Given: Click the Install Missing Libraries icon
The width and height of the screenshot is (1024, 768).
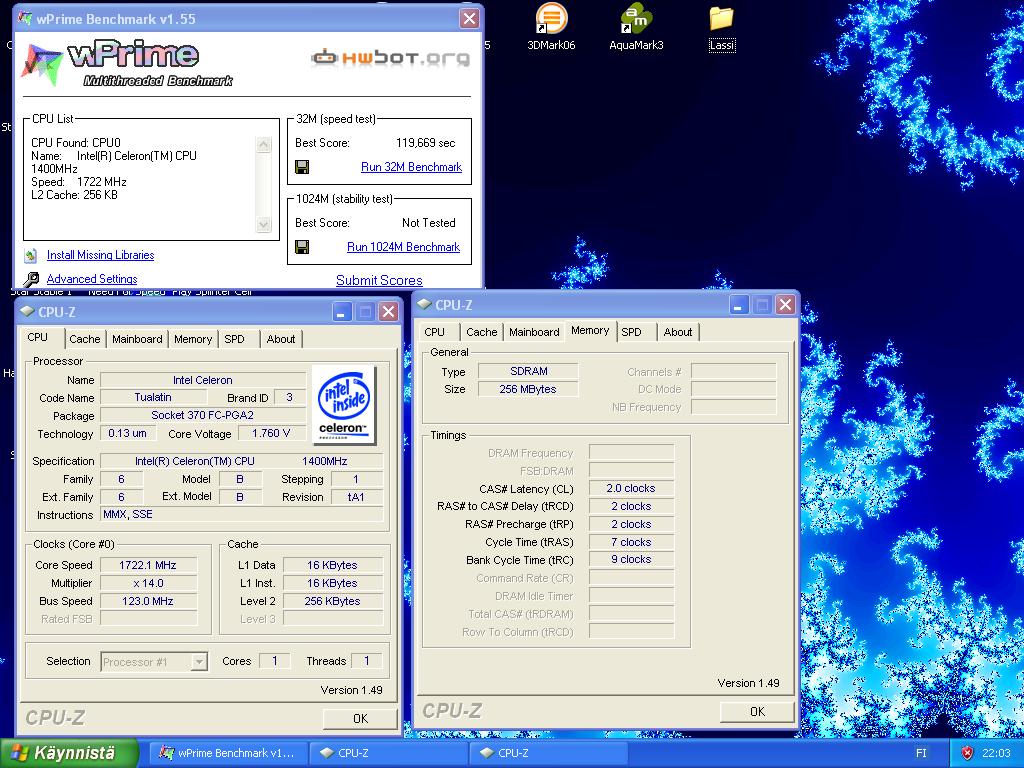Looking at the screenshot, I should 31,255.
